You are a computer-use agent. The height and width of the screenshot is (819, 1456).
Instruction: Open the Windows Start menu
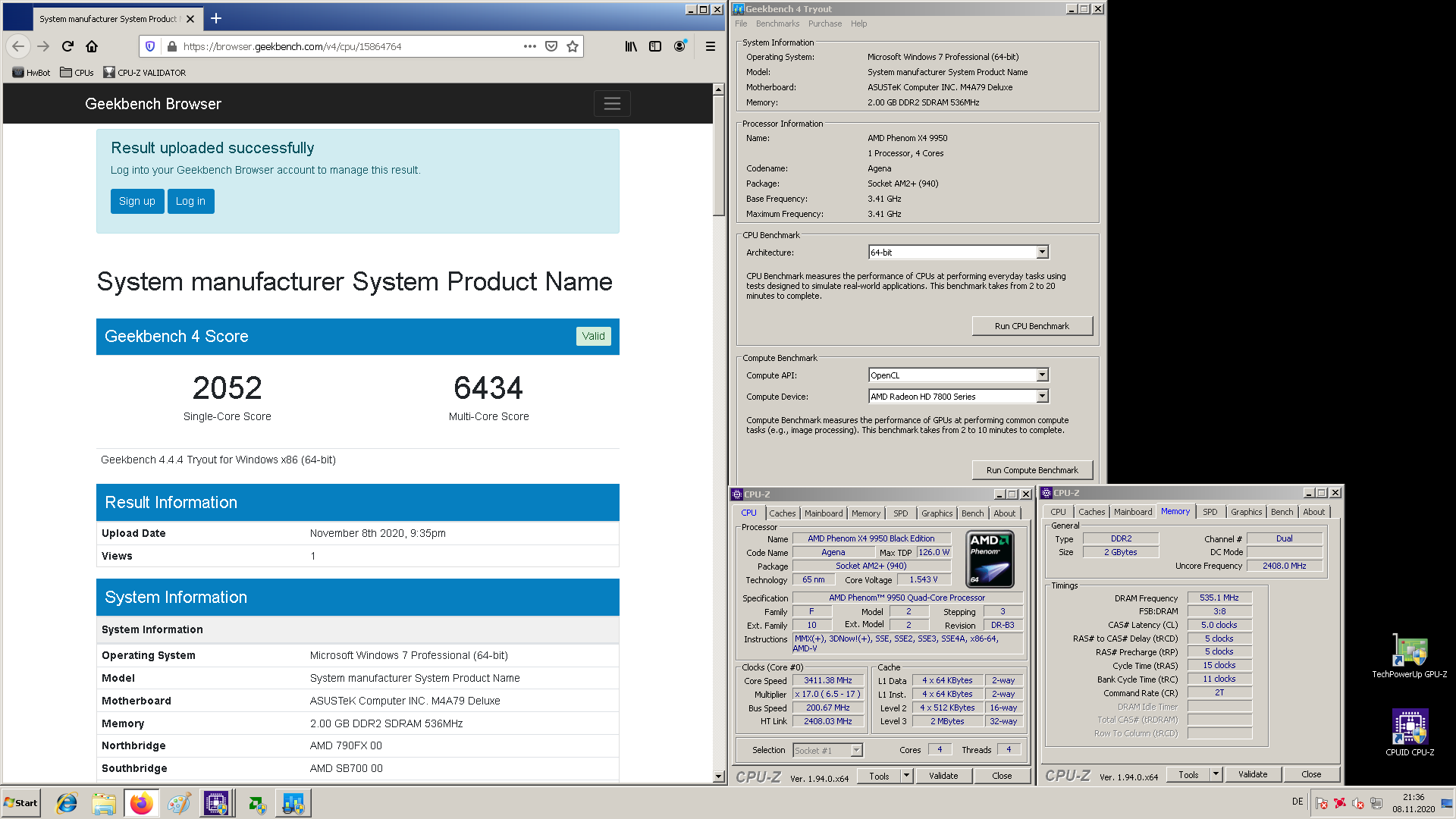21,803
